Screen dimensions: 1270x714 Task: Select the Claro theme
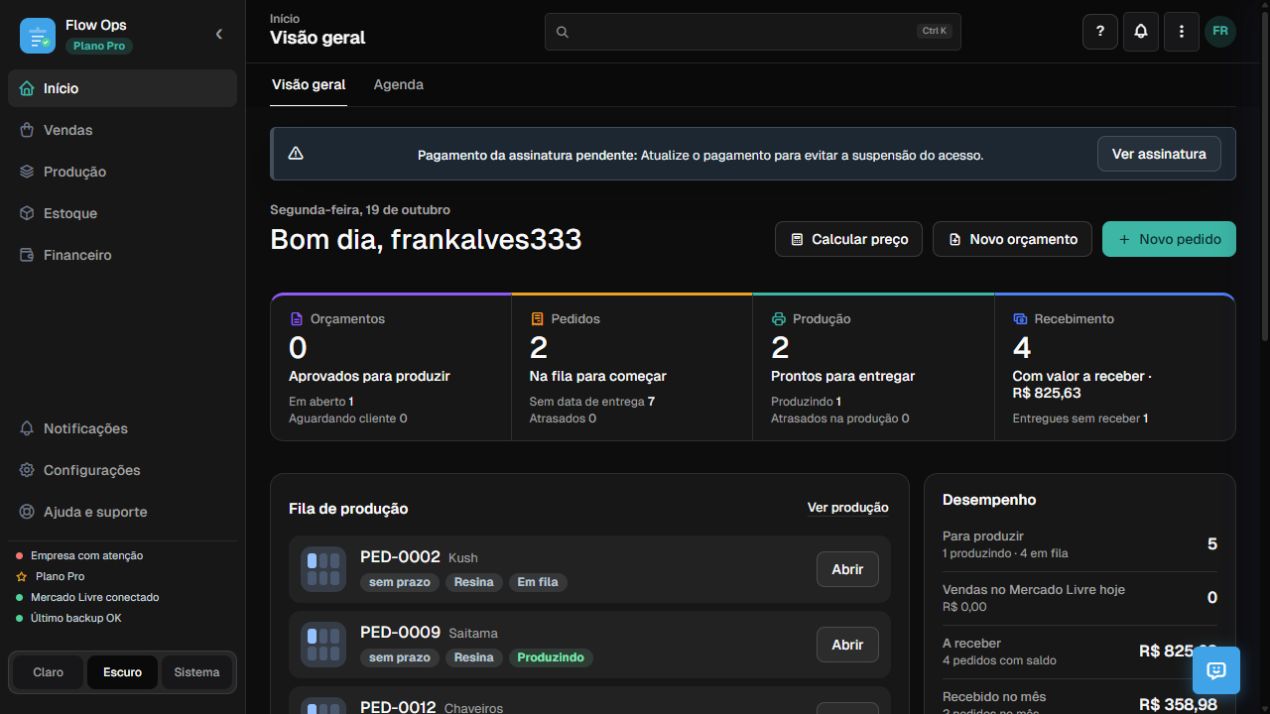coord(48,672)
